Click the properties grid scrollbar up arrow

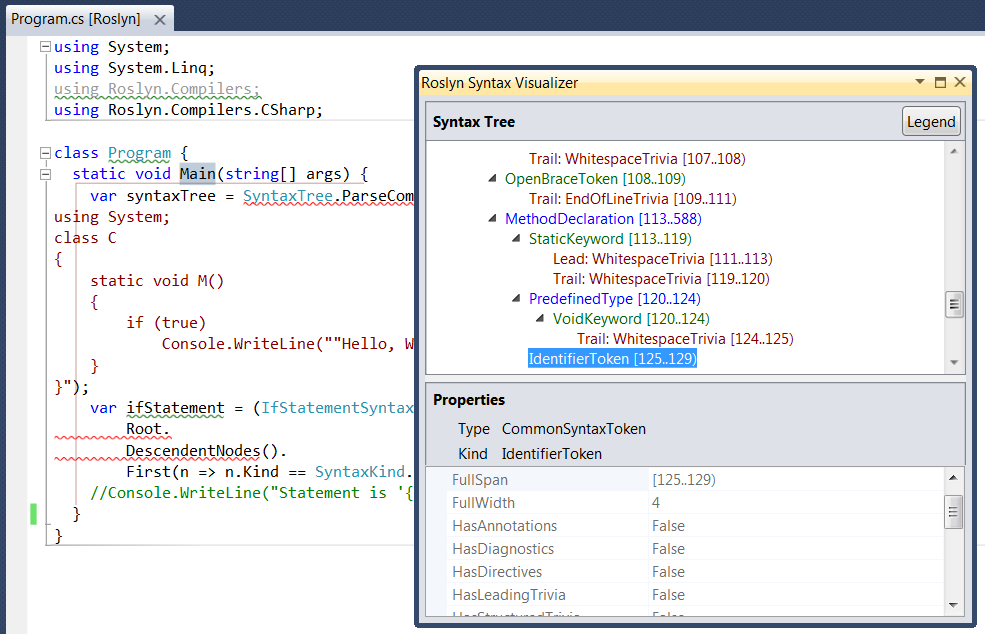(x=953, y=478)
